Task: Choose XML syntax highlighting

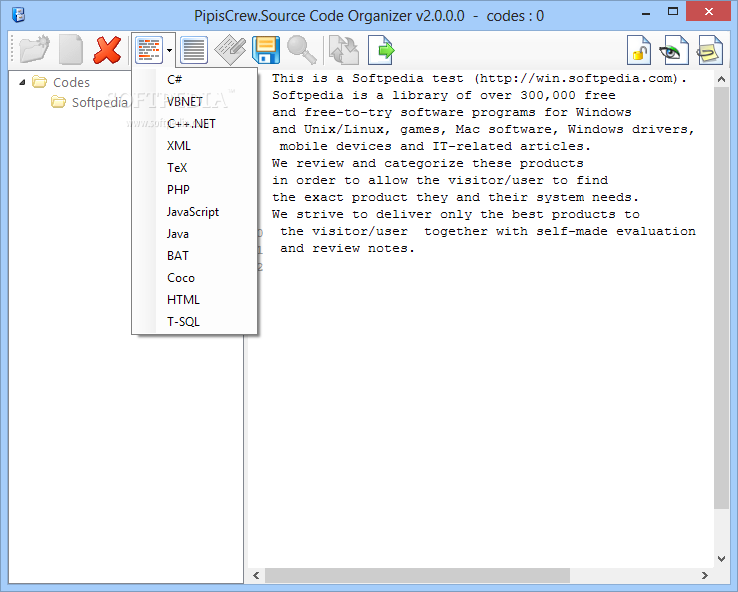Action: point(195,146)
